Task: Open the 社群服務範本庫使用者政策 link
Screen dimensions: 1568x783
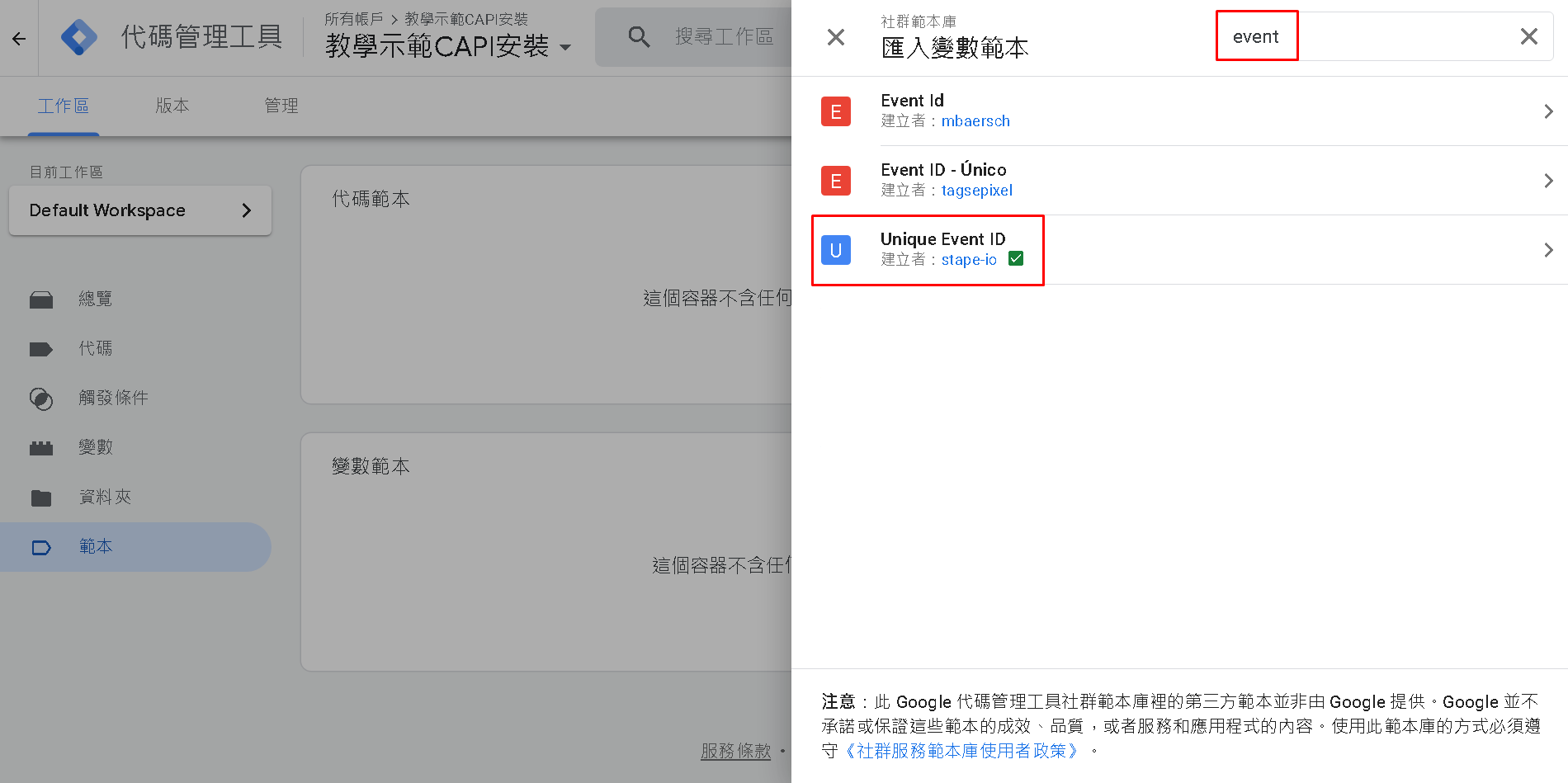Action: [961, 751]
